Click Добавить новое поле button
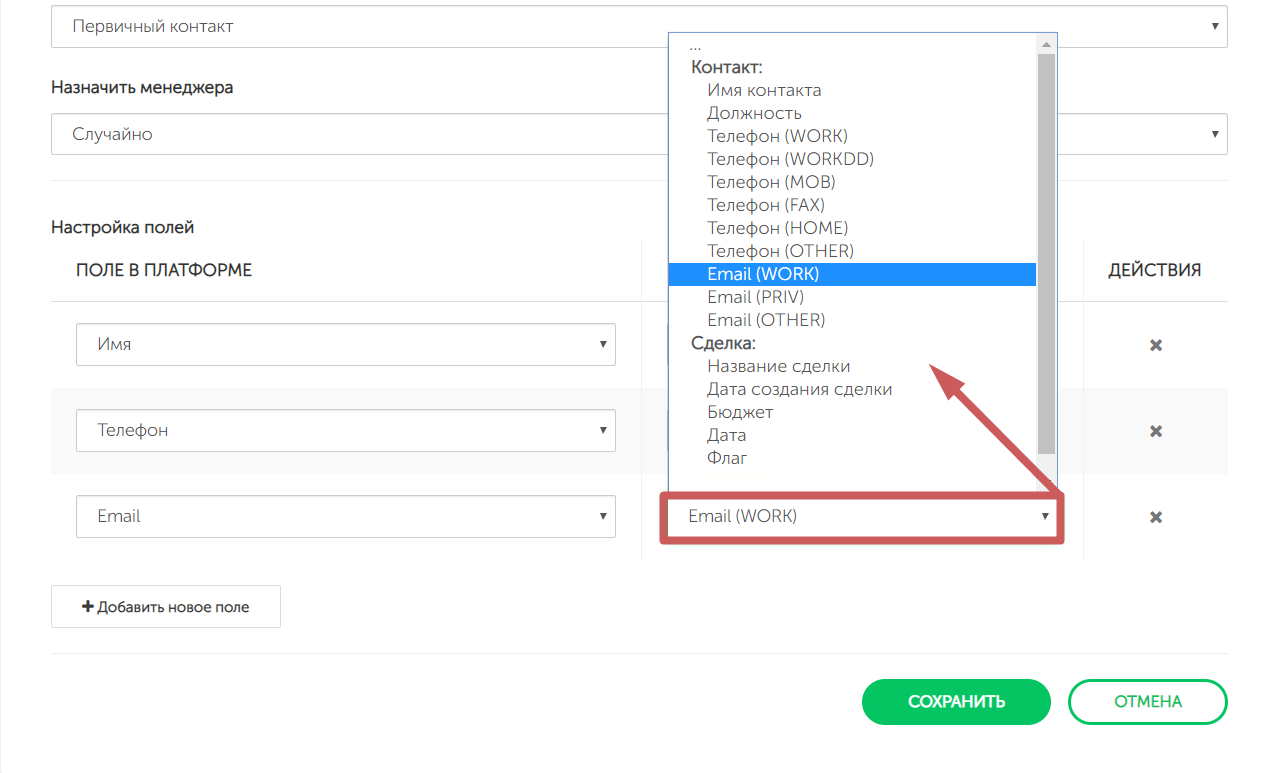1277x773 pixels. pyautogui.click(x=166, y=607)
